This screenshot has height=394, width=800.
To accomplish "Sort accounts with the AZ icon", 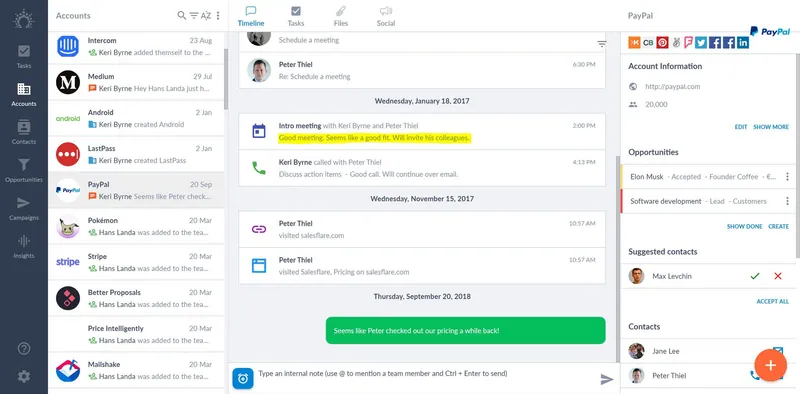I will coord(206,16).
